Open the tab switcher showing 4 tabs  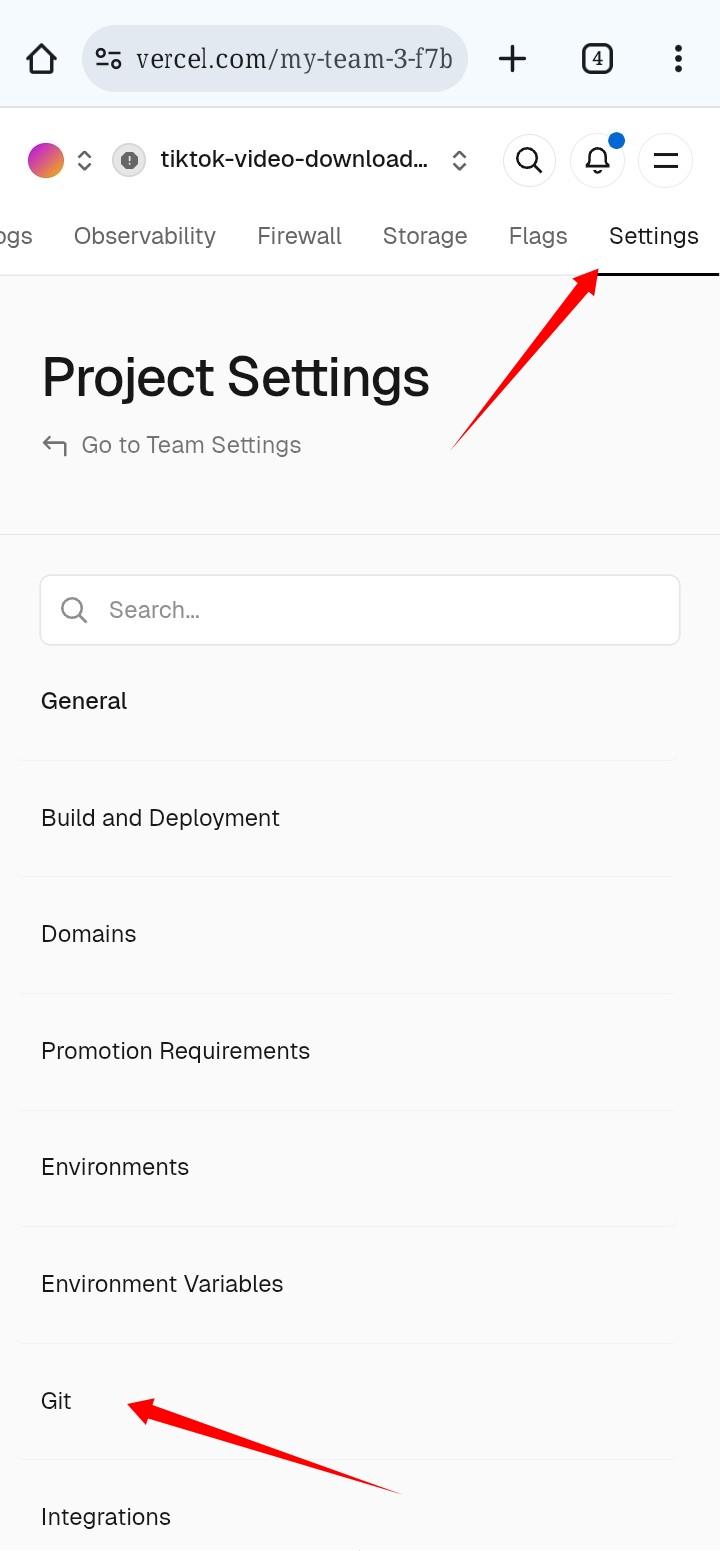tap(597, 59)
